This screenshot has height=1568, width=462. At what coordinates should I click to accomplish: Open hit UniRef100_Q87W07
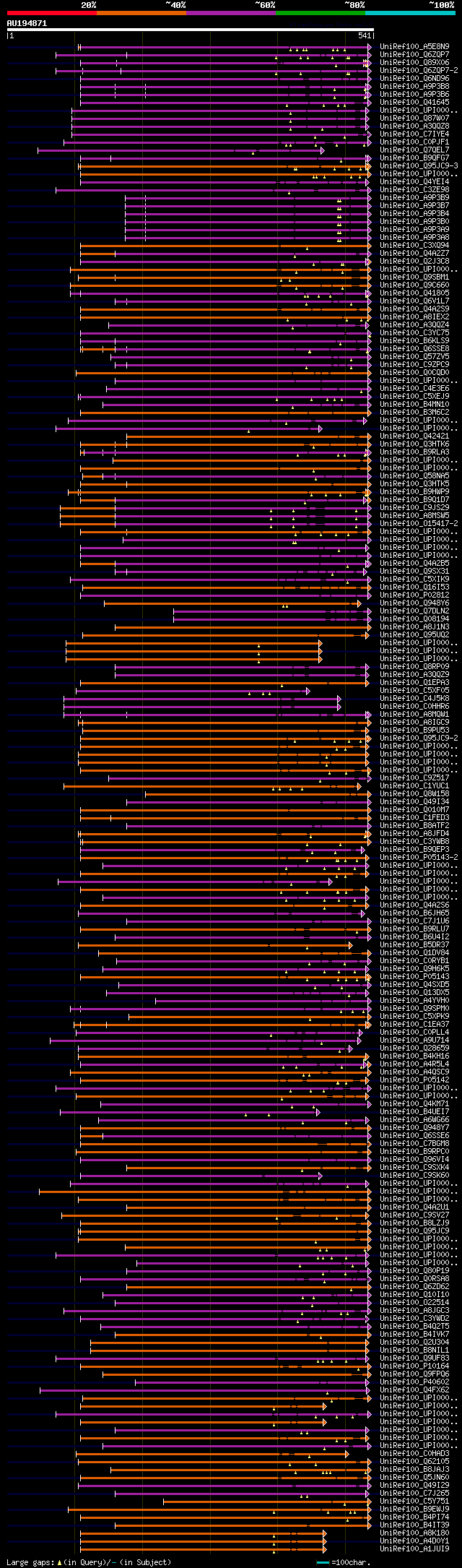(414, 119)
